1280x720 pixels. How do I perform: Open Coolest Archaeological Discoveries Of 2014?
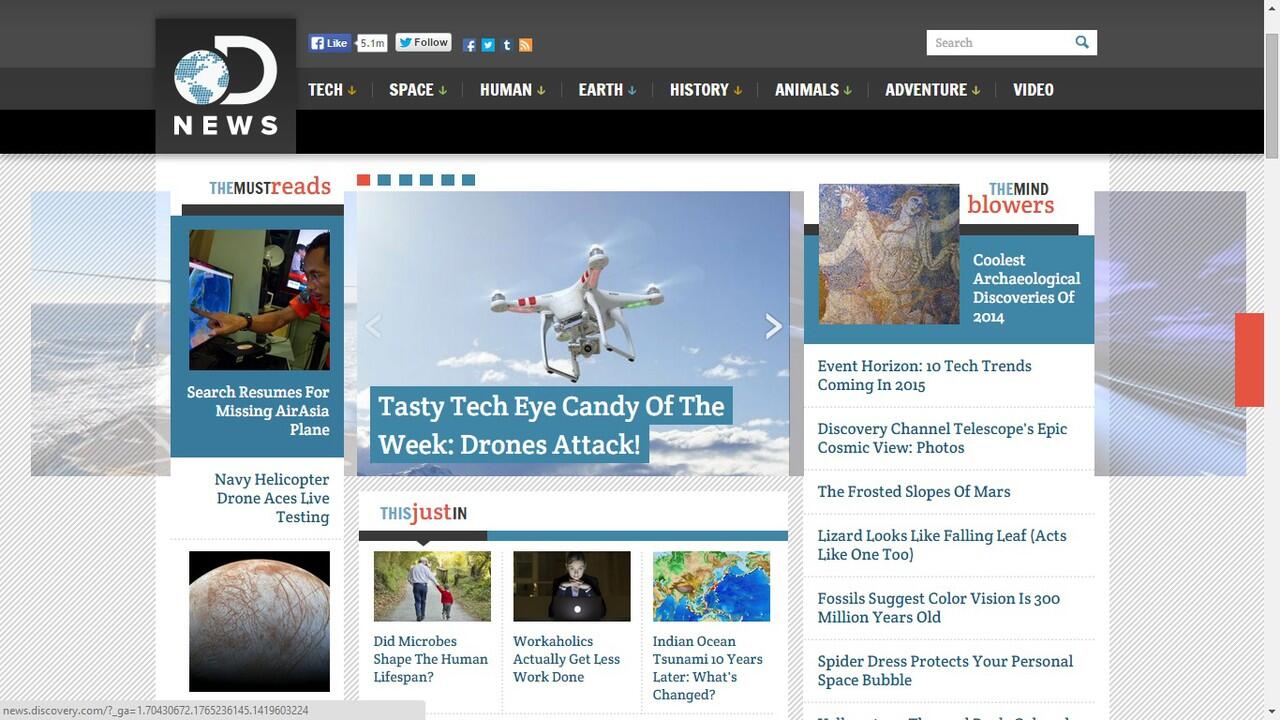[x=1026, y=288]
